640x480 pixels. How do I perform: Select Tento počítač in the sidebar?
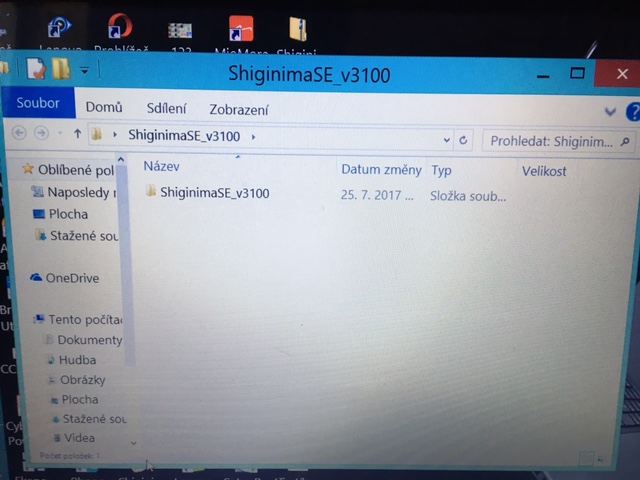coord(85,319)
